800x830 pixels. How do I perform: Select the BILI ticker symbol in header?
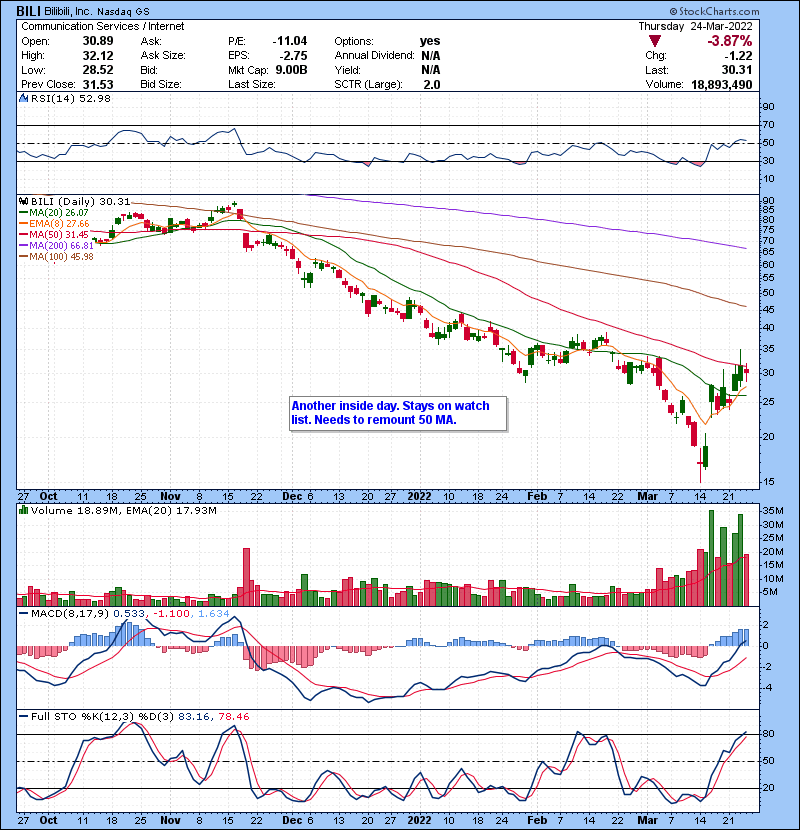coord(29,11)
